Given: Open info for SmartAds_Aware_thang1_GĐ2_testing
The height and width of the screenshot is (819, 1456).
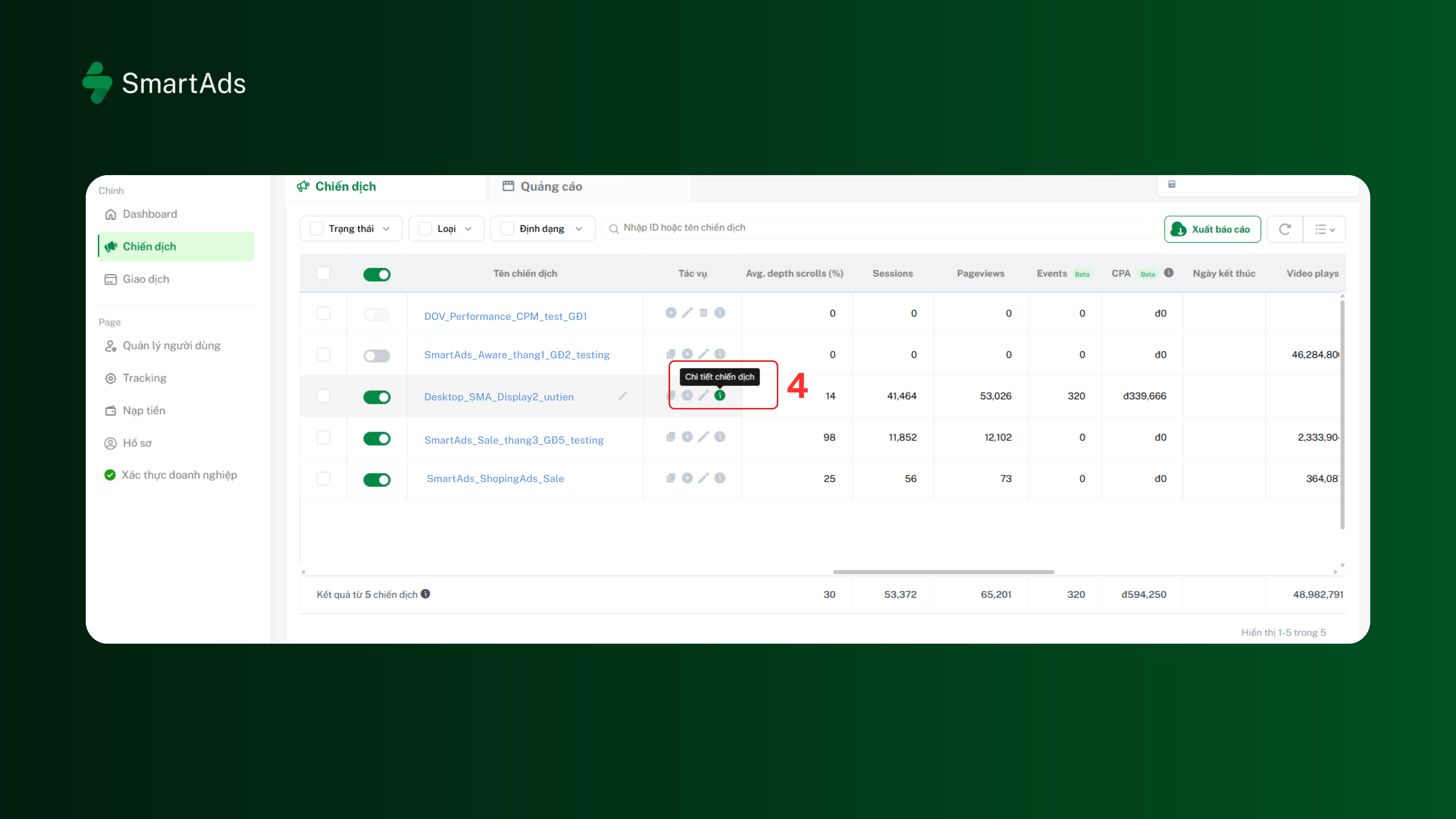Looking at the screenshot, I should tap(720, 354).
